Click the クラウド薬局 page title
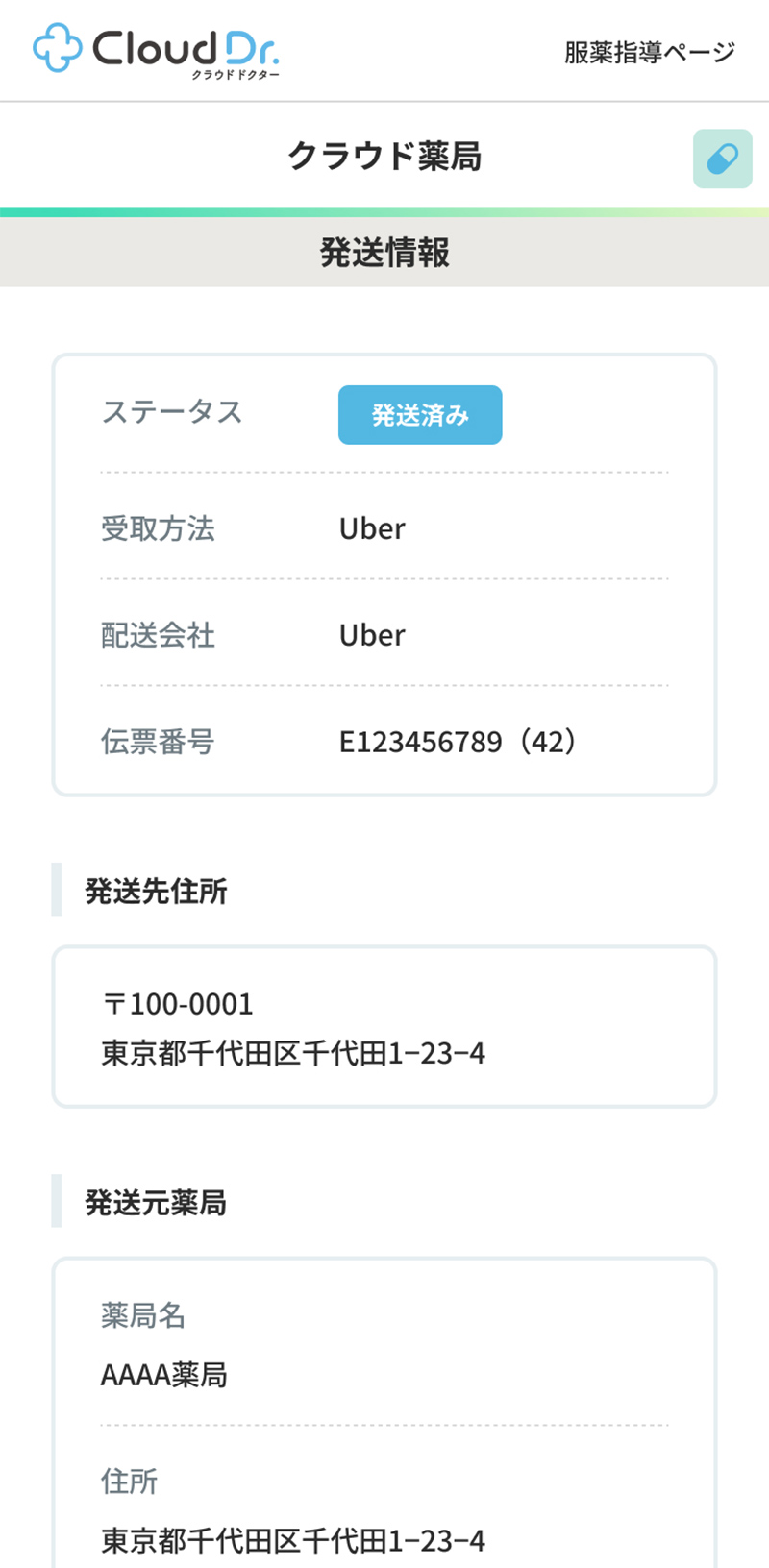The height and width of the screenshot is (1568, 769). pyautogui.click(x=384, y=156)
